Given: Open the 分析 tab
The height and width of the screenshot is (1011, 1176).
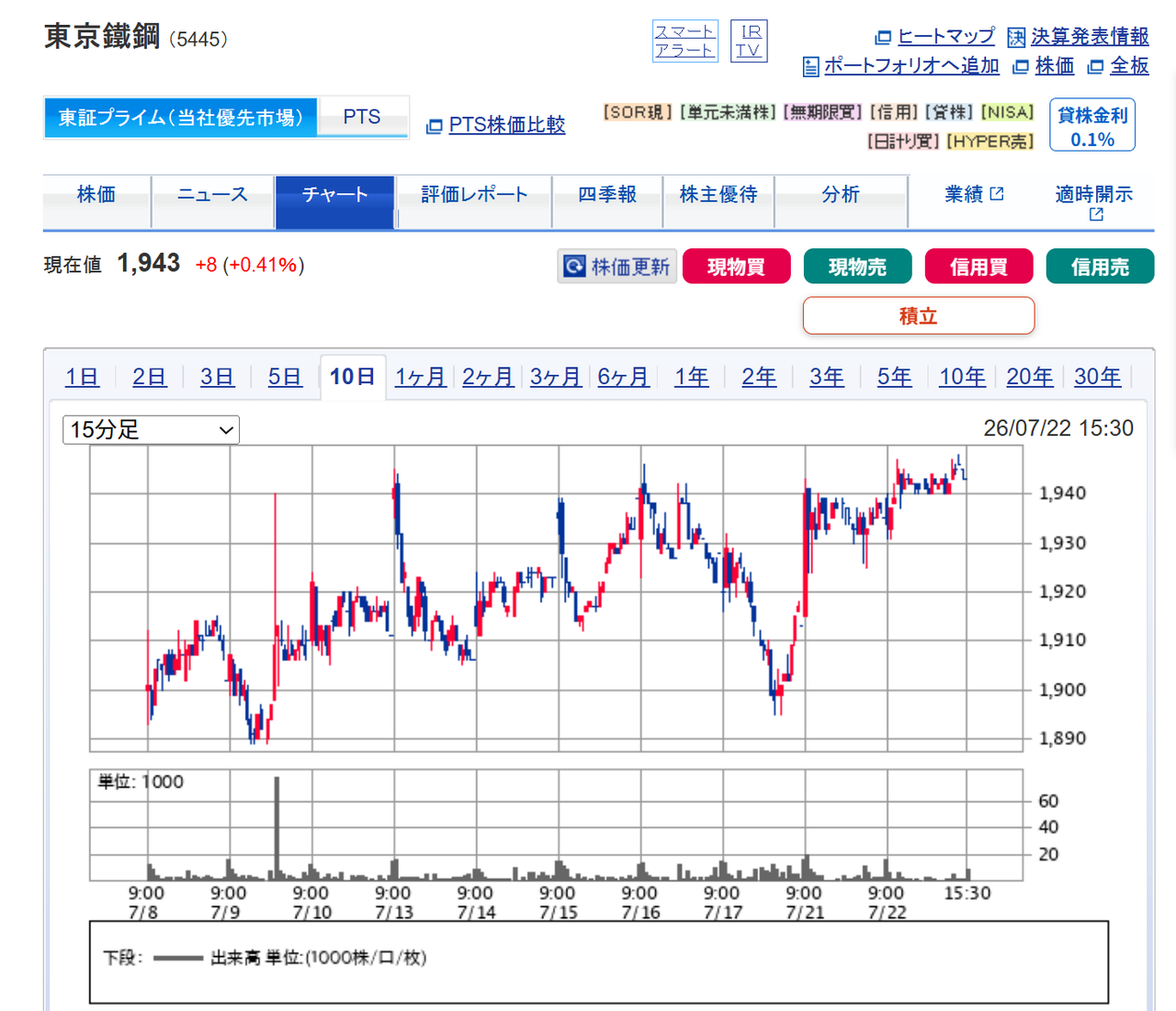Looking at the screenshot, I should [x=841, y=201].
